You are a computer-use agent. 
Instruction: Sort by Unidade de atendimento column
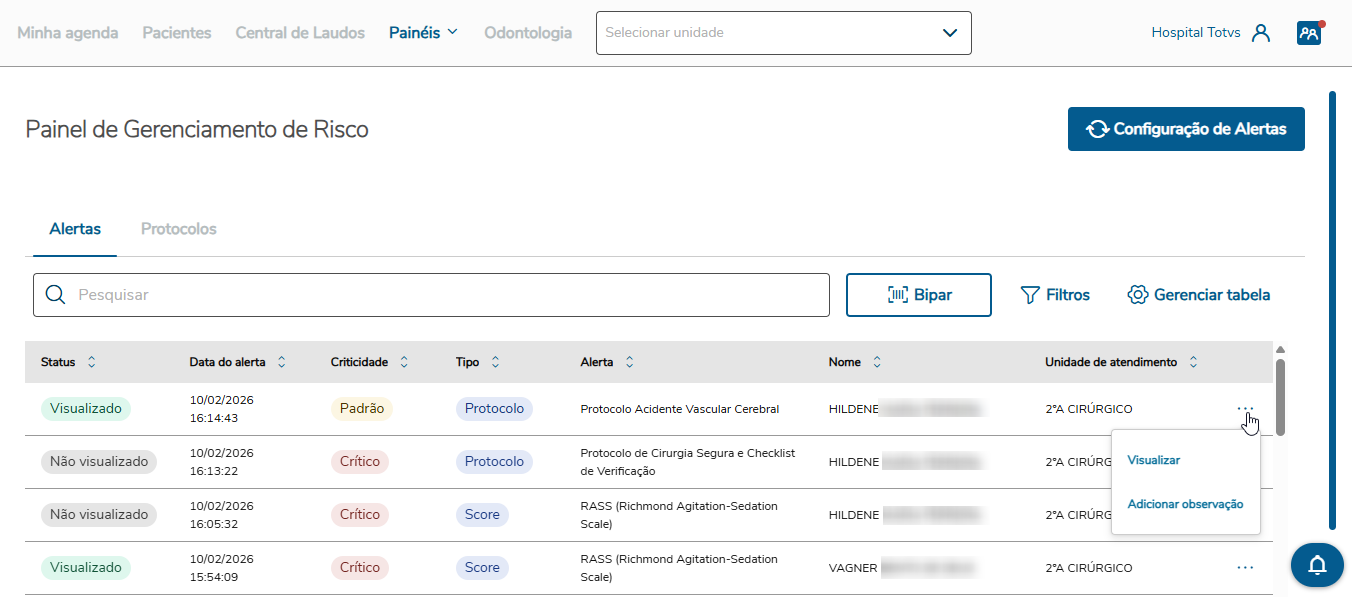point(1193,362)
